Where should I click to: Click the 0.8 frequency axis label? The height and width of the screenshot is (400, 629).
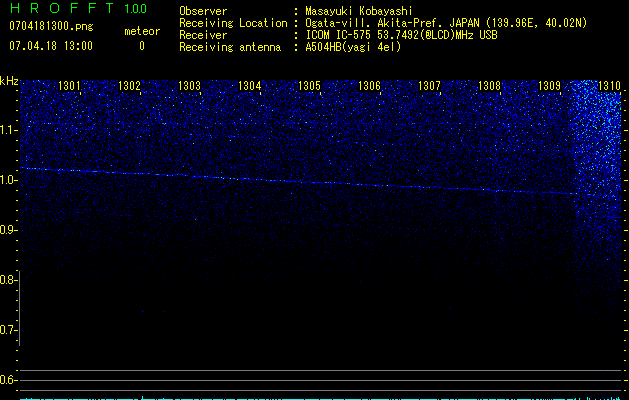click(x=8, y=280)
